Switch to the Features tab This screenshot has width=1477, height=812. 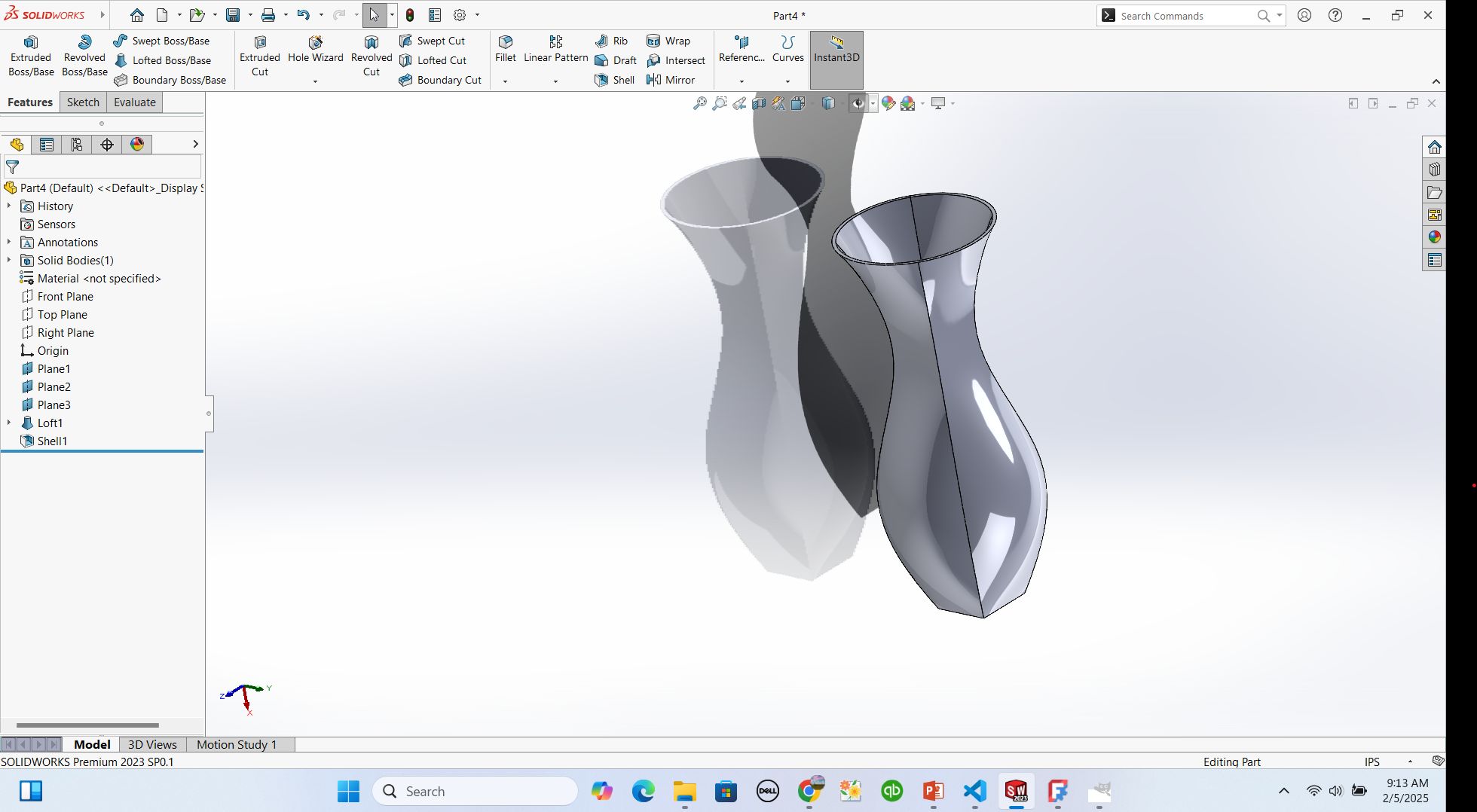coord(30,102)
